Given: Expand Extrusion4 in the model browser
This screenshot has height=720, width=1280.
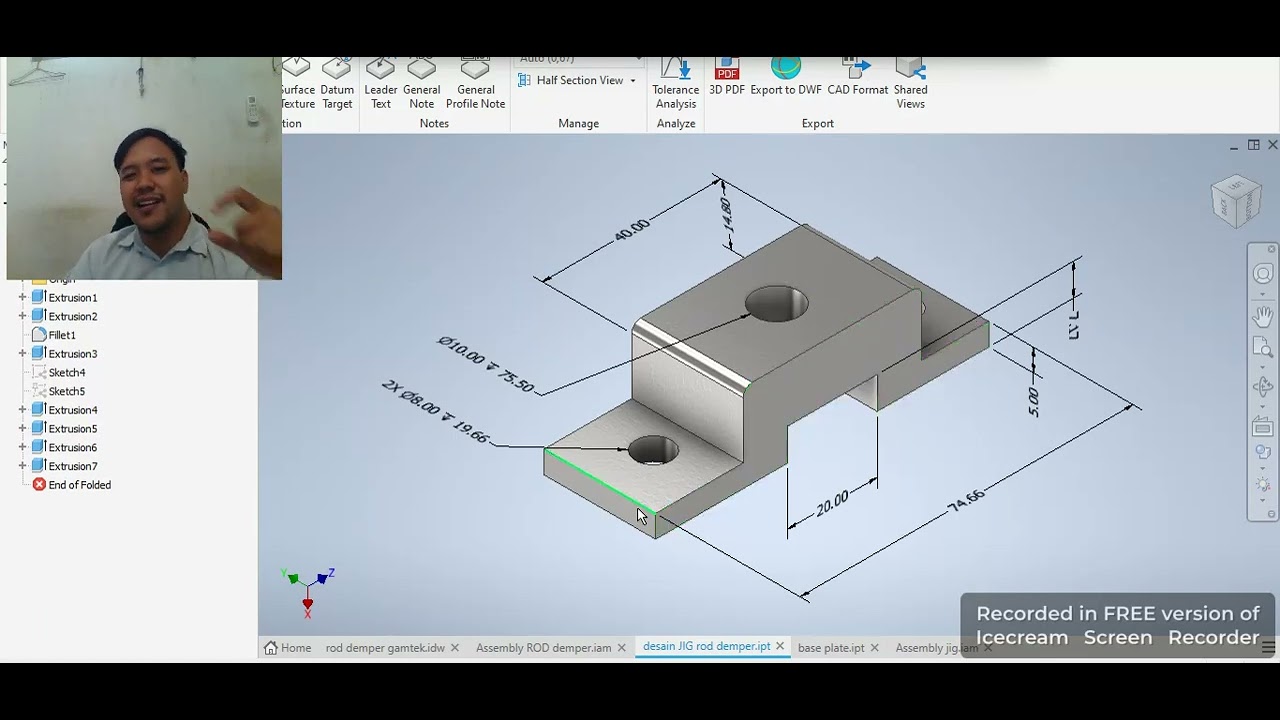Looking at the screenshot, I should pyautogui.click(x=22, y=410).
